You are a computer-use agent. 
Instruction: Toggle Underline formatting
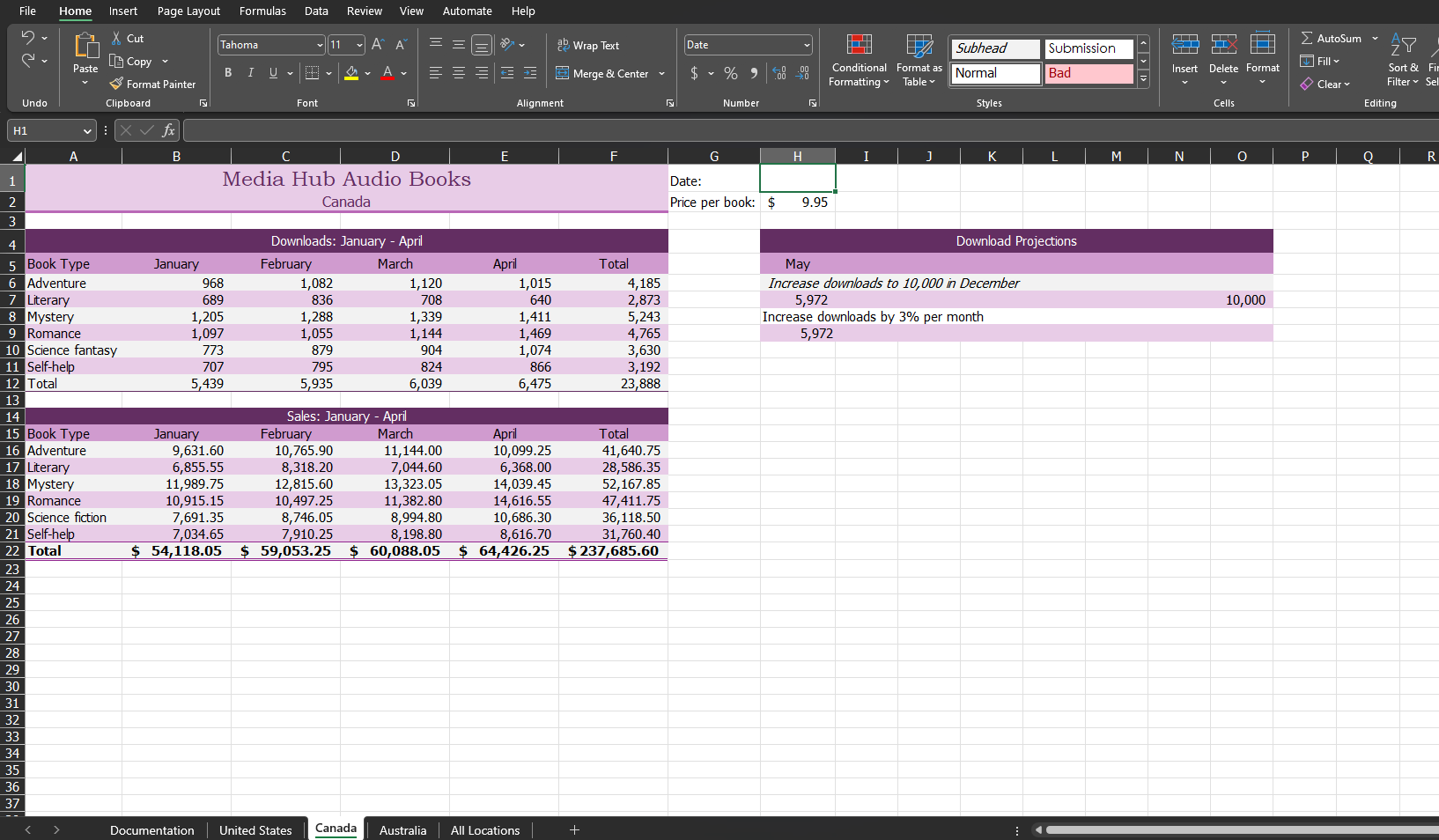(x=274, y=73)
